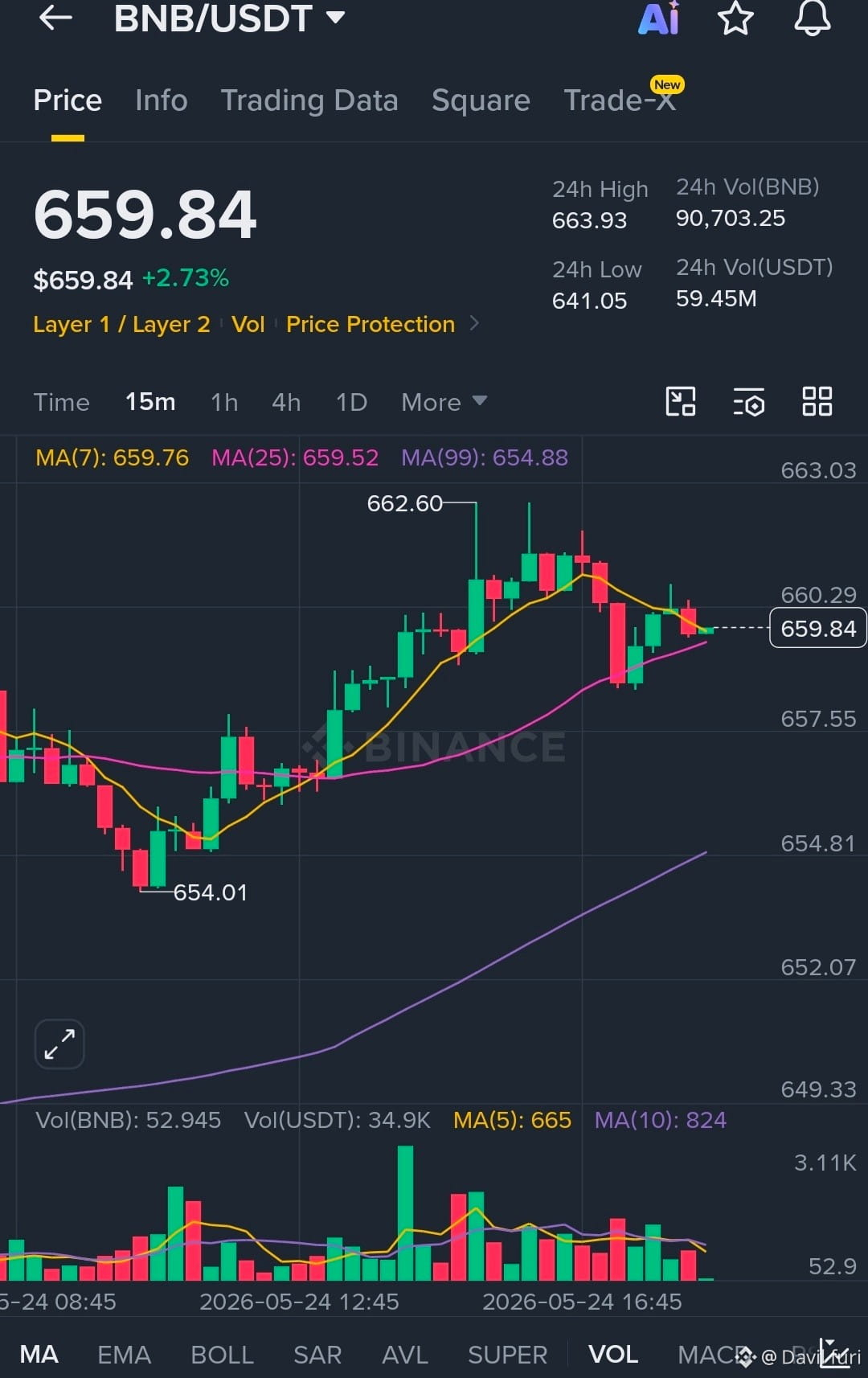
Task: Tap the MA(7): 659.76 legend
Action: coord(113,457)
